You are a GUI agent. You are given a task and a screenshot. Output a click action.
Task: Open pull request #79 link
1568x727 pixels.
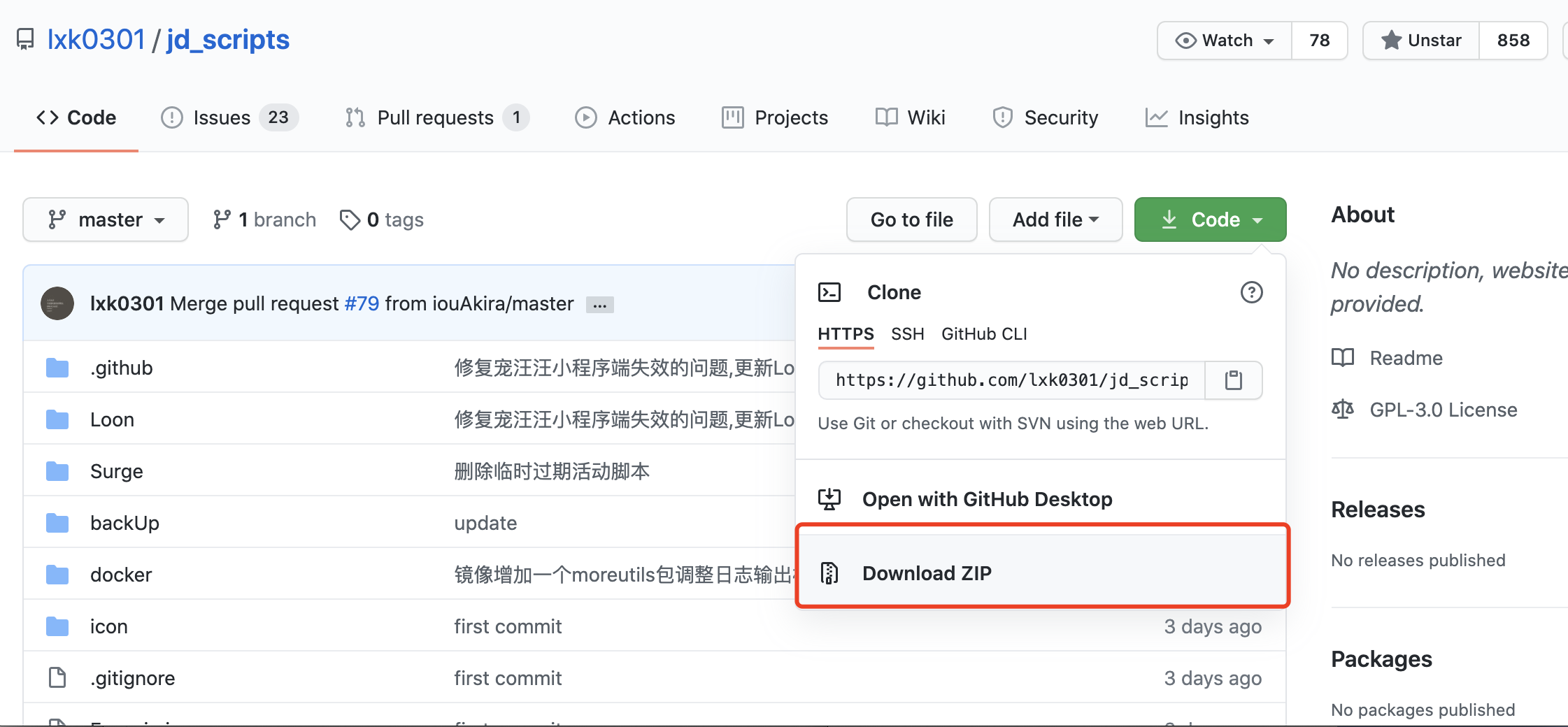(362, 303)
